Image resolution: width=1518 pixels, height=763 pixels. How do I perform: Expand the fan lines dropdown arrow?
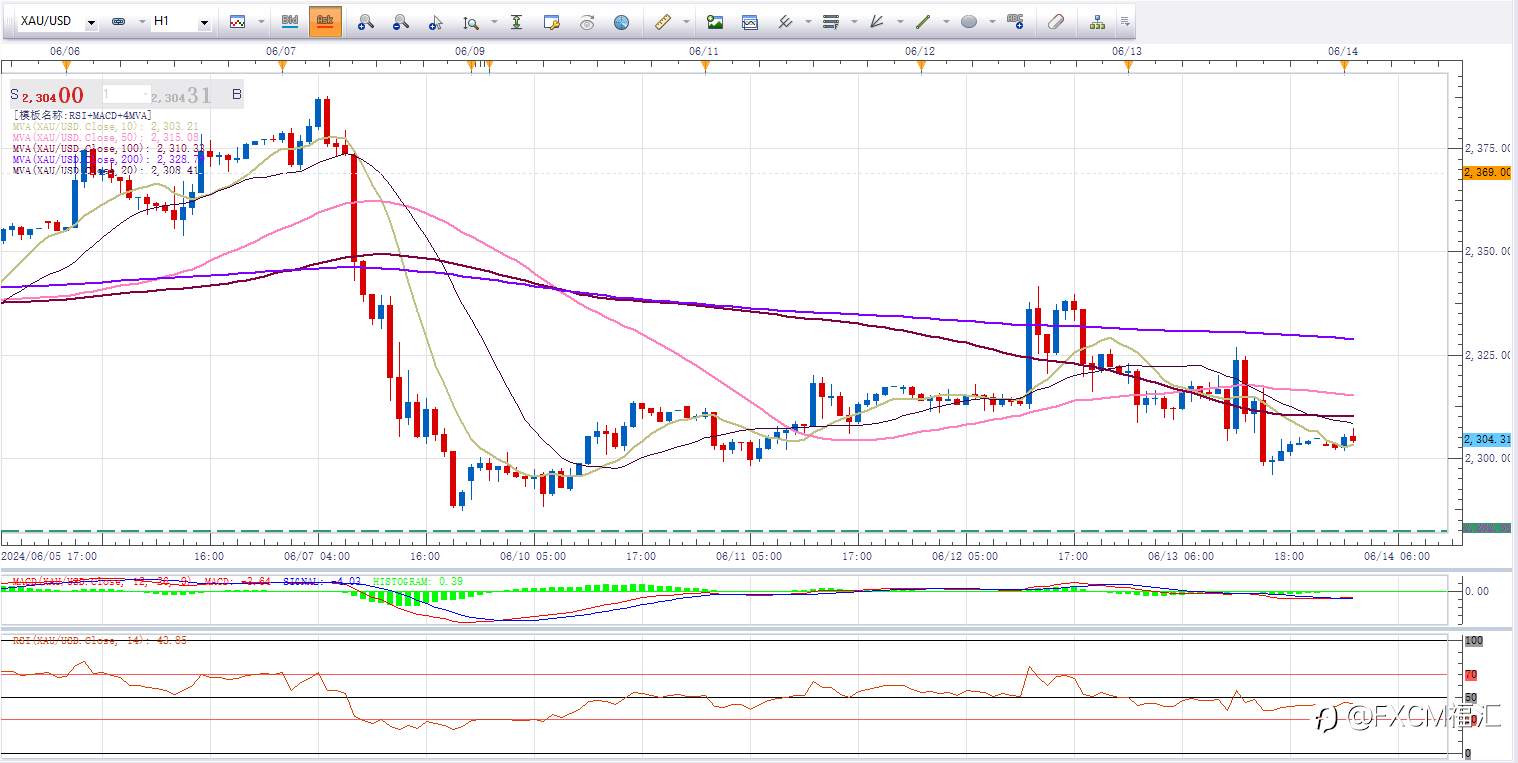coord(901,21)
